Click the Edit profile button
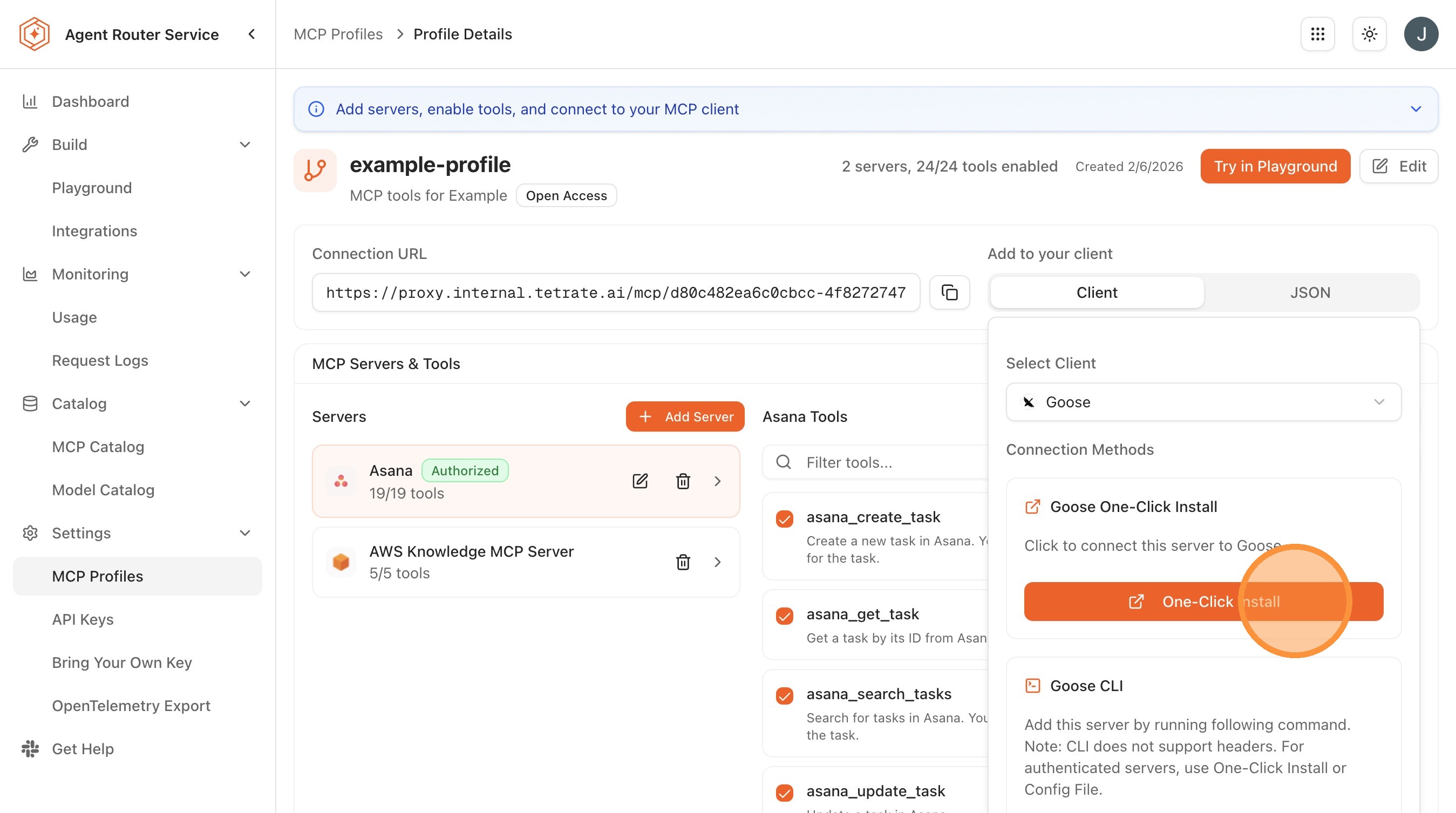The height and width of the screenshot is (813, 1456). 1398,166
